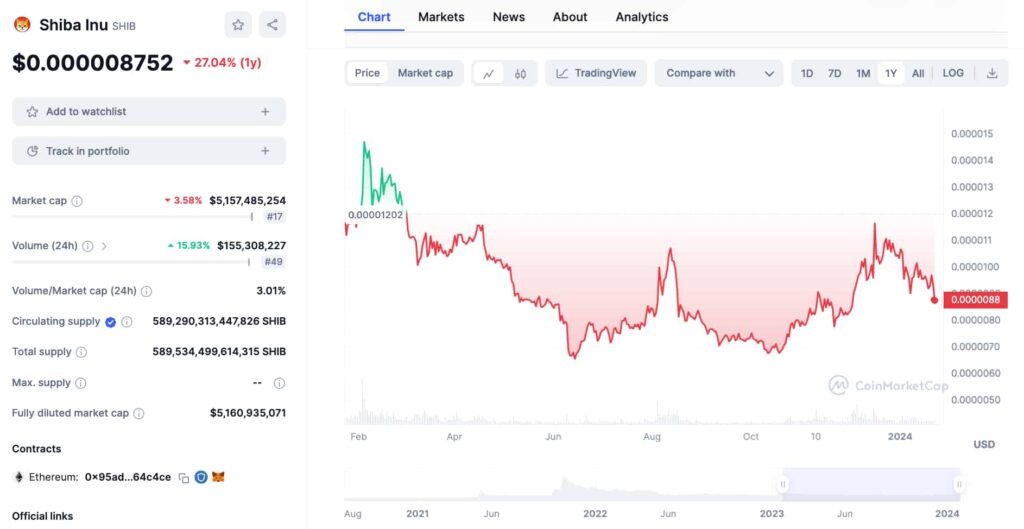This screenshot has height=529, width=1024.
Task: Click Add to watchlist button
Action: (x=149, y=112)
